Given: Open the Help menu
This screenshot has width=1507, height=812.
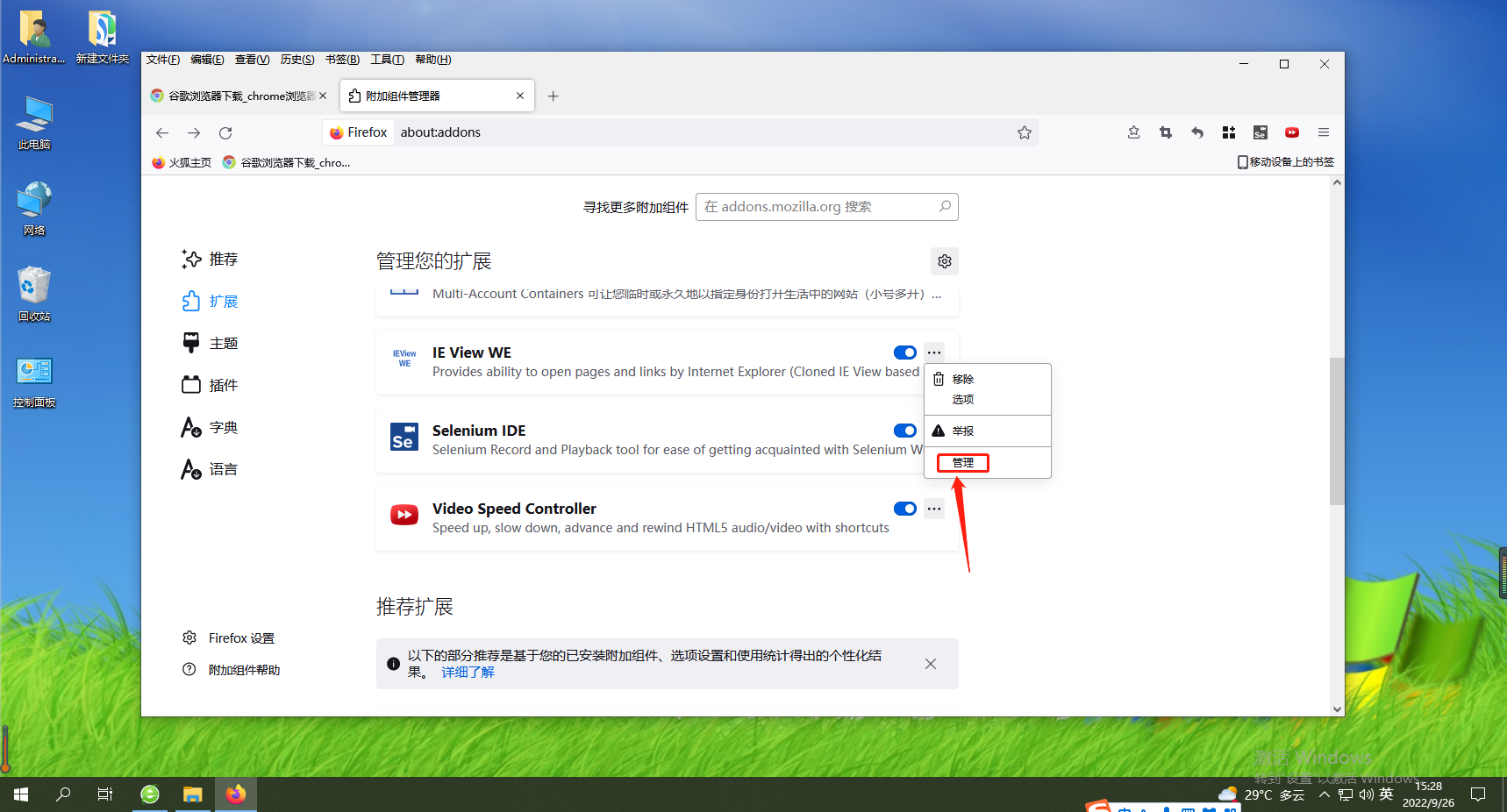Looking at the screenshot, I should pos(433,60).
